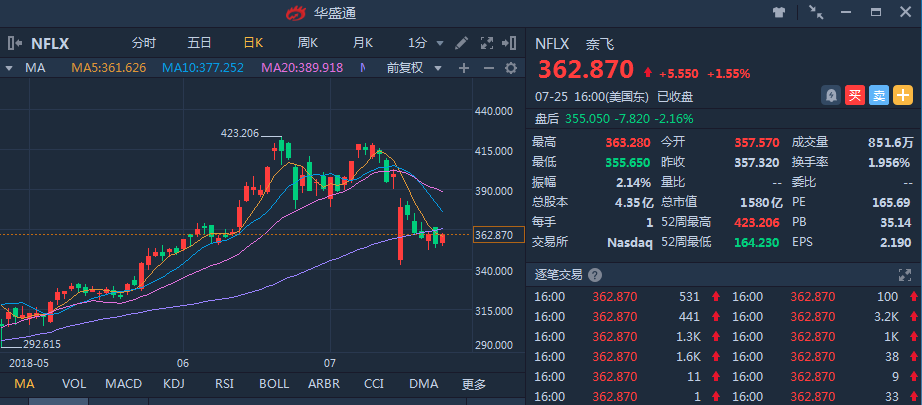
Task: Select the KDJ indicator tab
Action: pyautogui.click(x=174, y=384)
